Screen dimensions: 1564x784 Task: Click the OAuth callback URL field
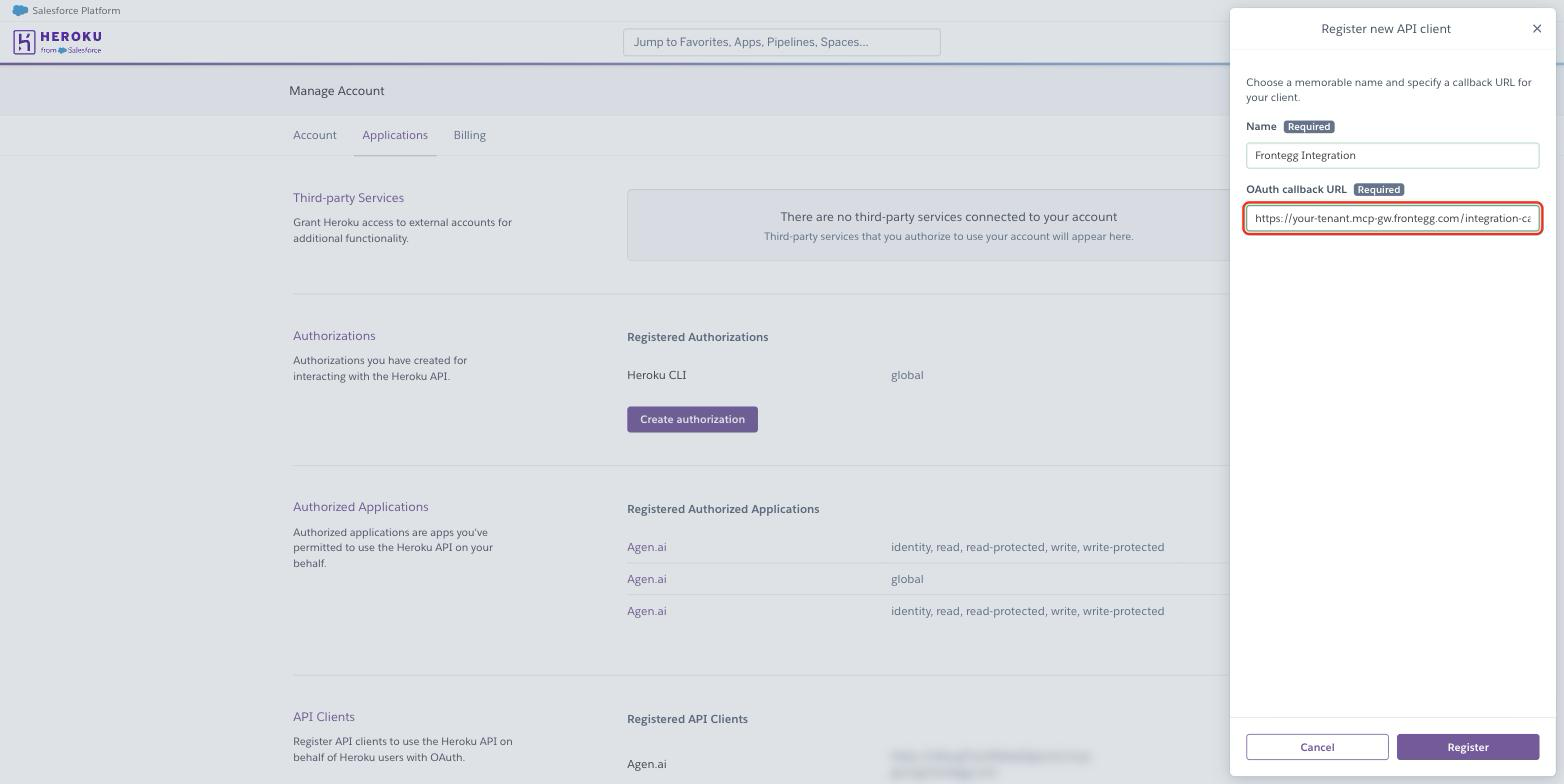pyautogui.click(x=1392, y=219)
